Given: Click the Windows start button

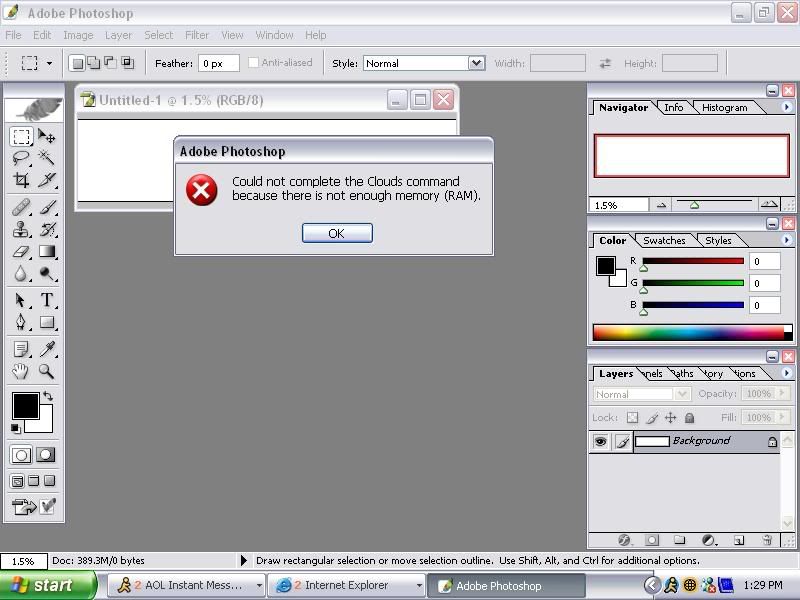Looking at the screenshot, I should (x=47, y=585).
